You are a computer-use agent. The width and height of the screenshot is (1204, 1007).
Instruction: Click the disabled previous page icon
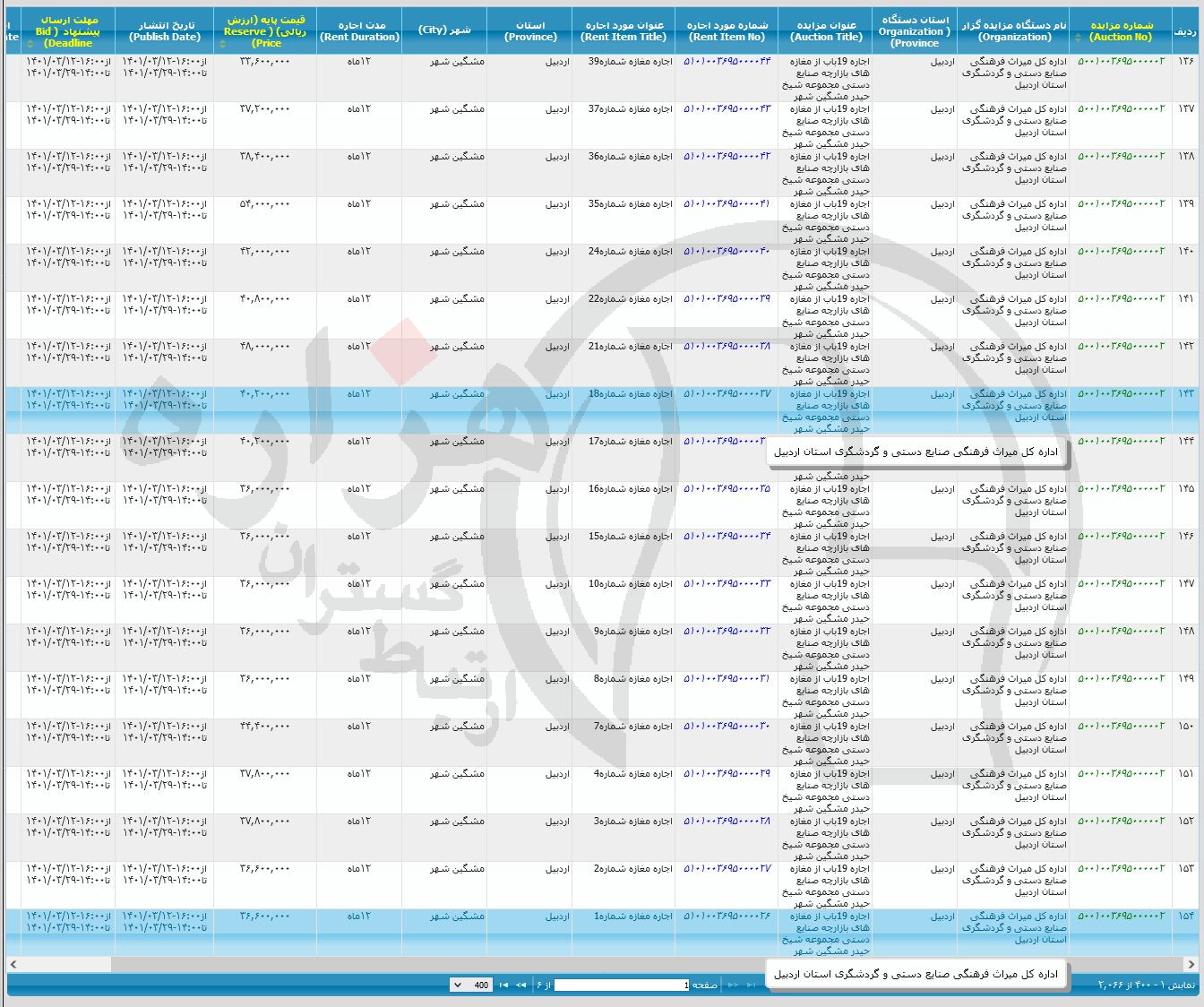[x=734, y=985]
